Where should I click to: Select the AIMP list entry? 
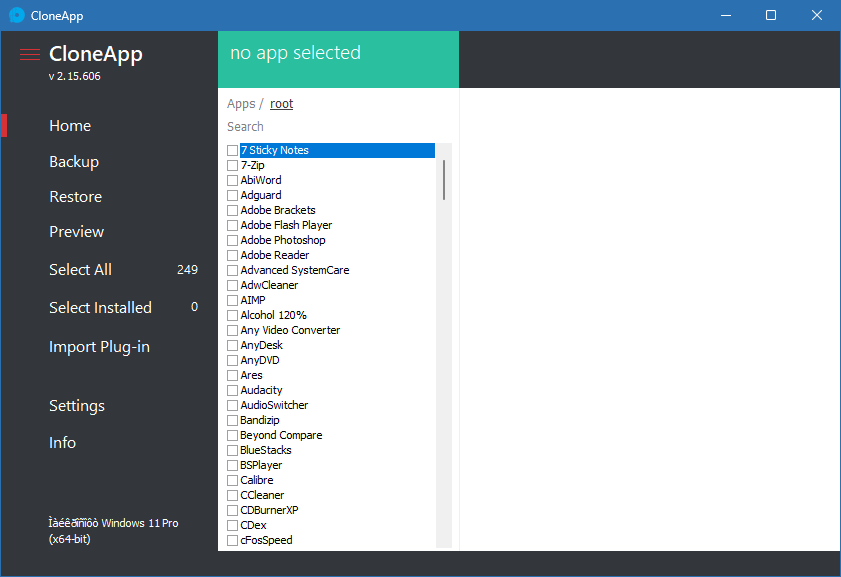(253, 300)
